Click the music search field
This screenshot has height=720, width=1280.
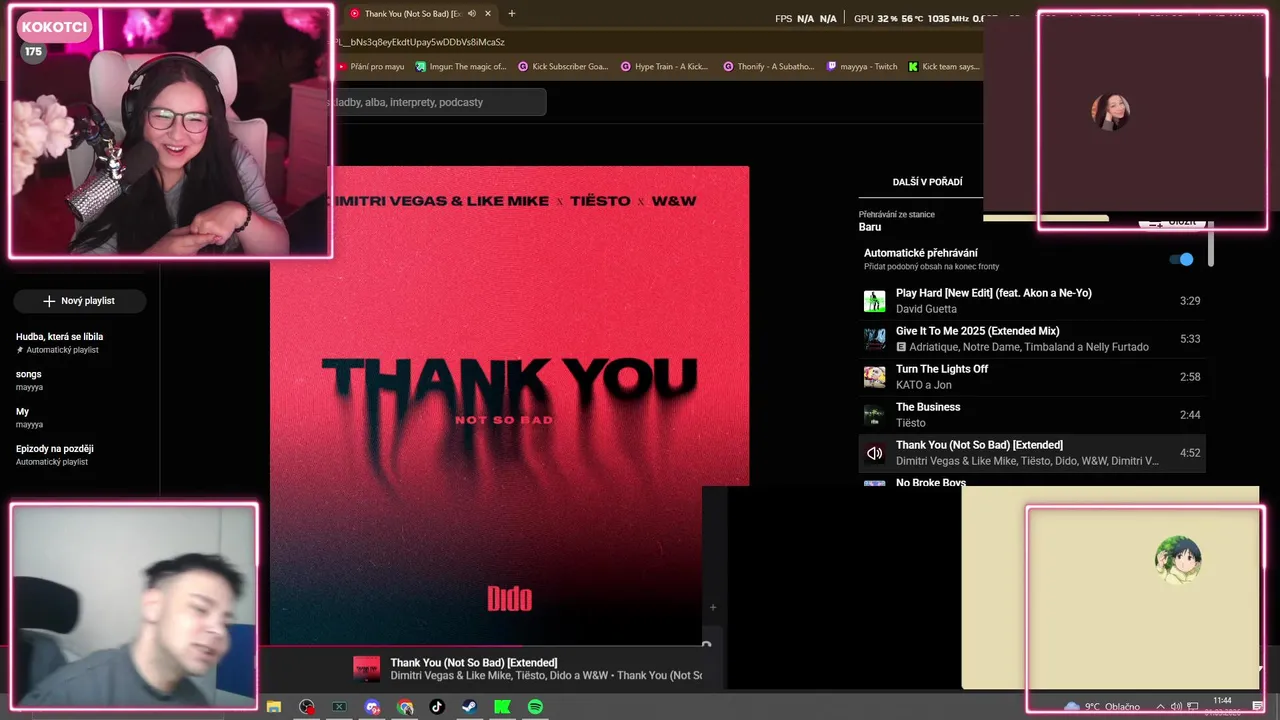(x=438, y=102)
